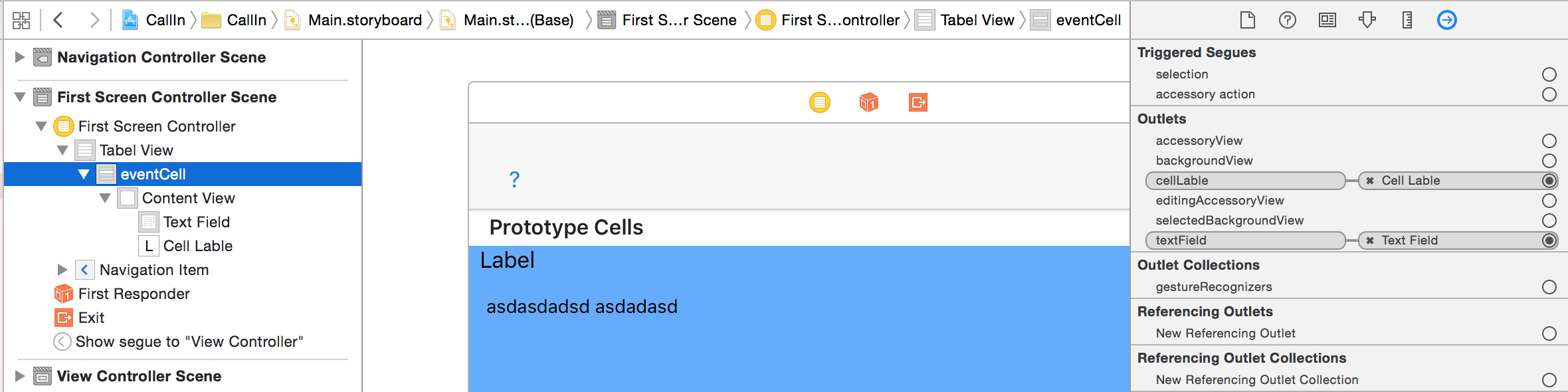1568x392 pixels.
Task: Open the Size inspector tab
Action: click(1407, 21)
